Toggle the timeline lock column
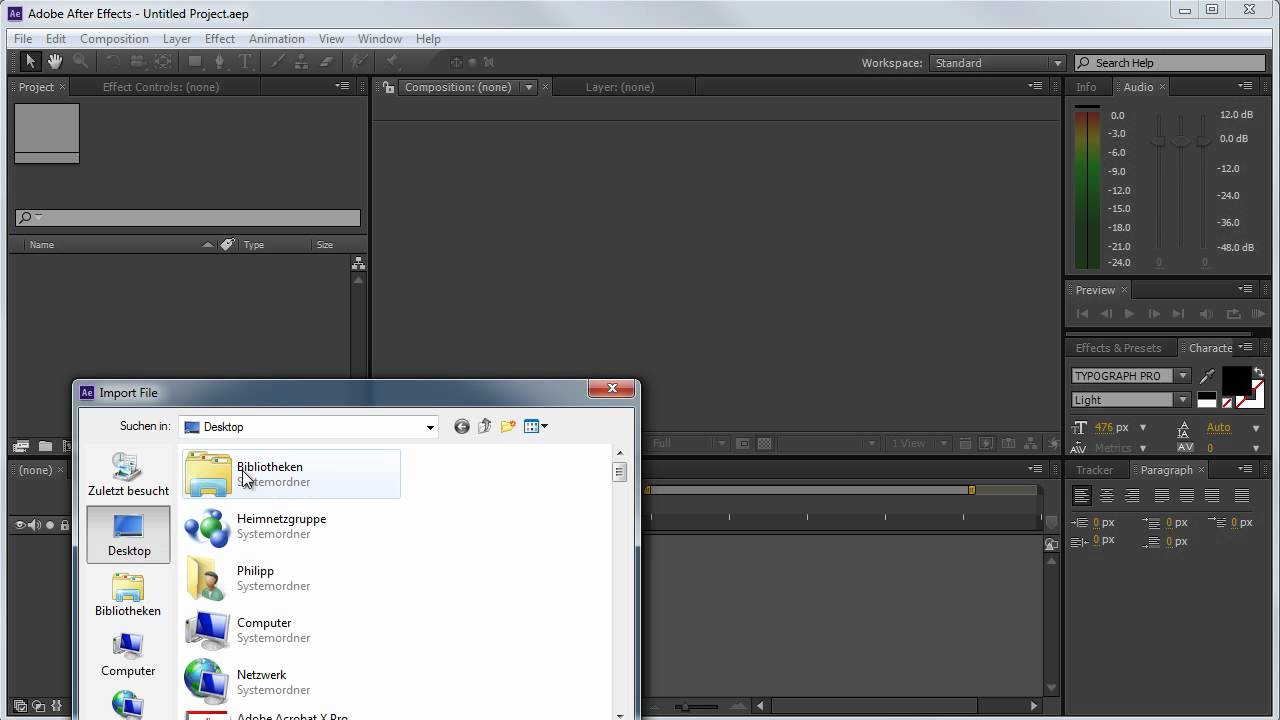The height and width of the screenshot is (720, 1280). [x=65, y=525]
